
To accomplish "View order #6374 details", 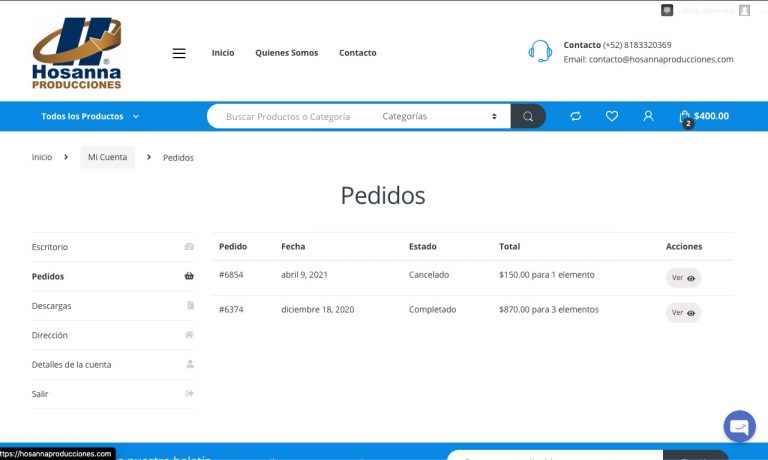I will pyautogui.click(x=684, y=313).
